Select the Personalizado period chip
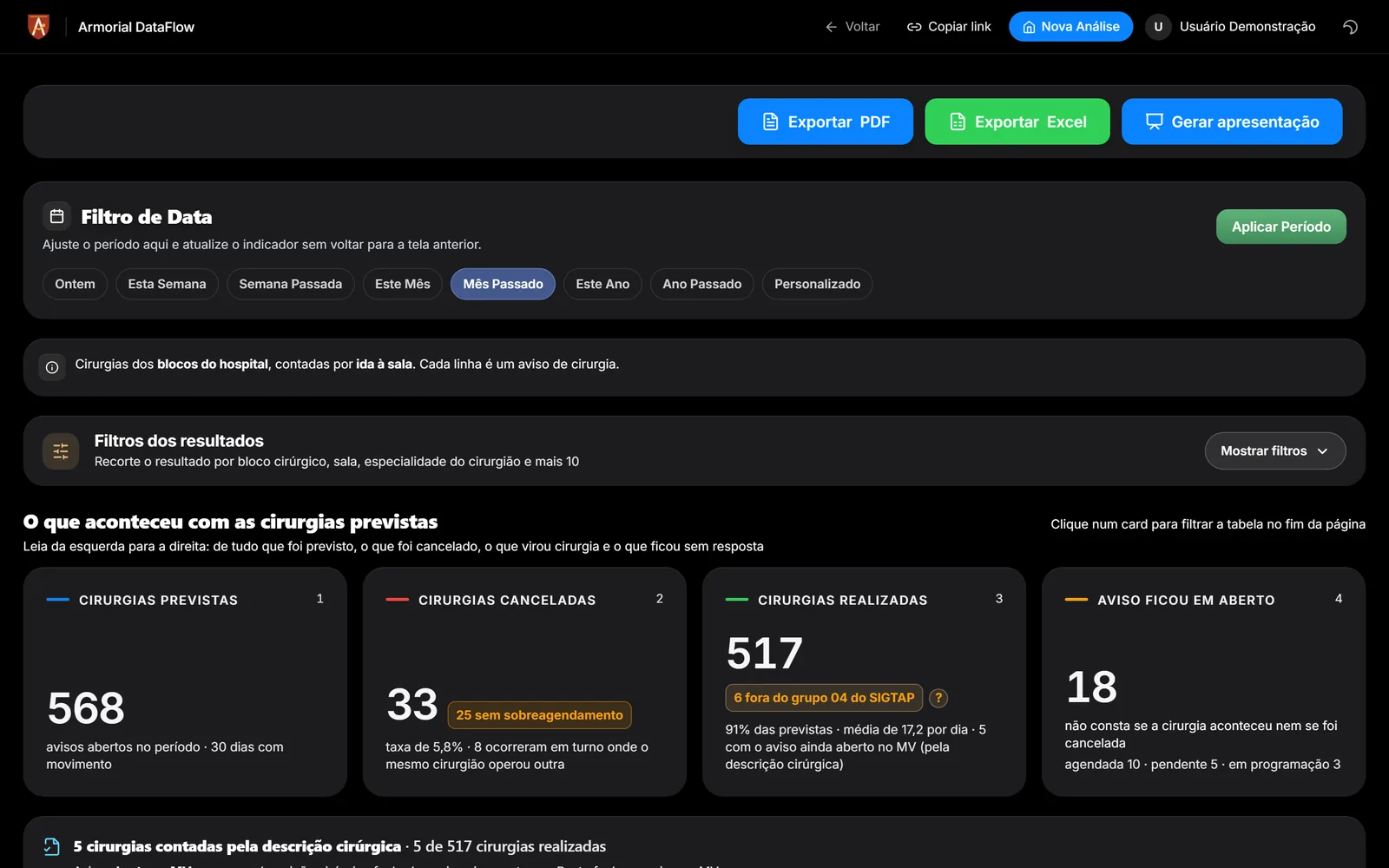Image resolution: width=1389 pixels, height=868 pixels. [817, 284]
